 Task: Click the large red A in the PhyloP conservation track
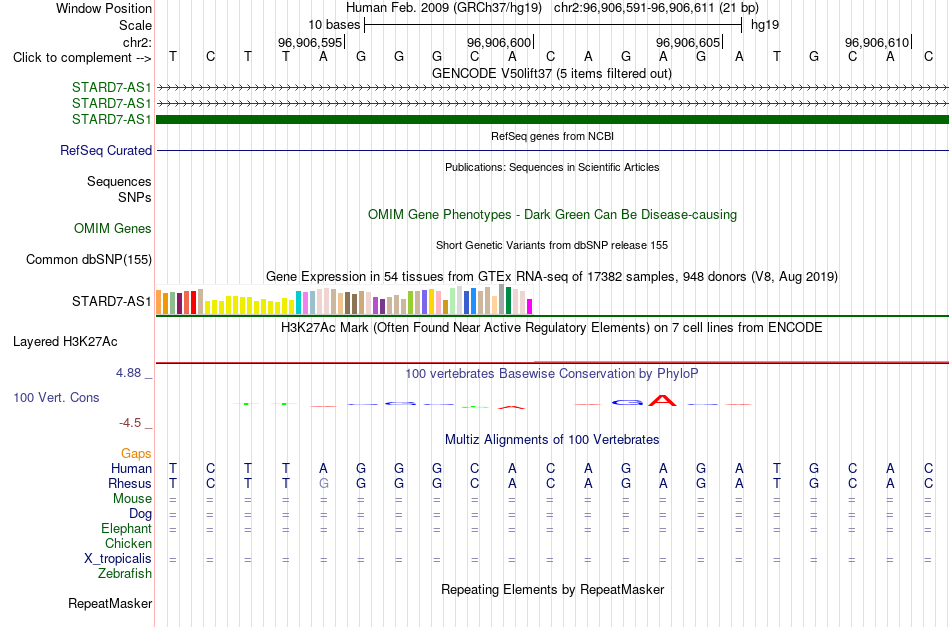[x=662, y=400]
